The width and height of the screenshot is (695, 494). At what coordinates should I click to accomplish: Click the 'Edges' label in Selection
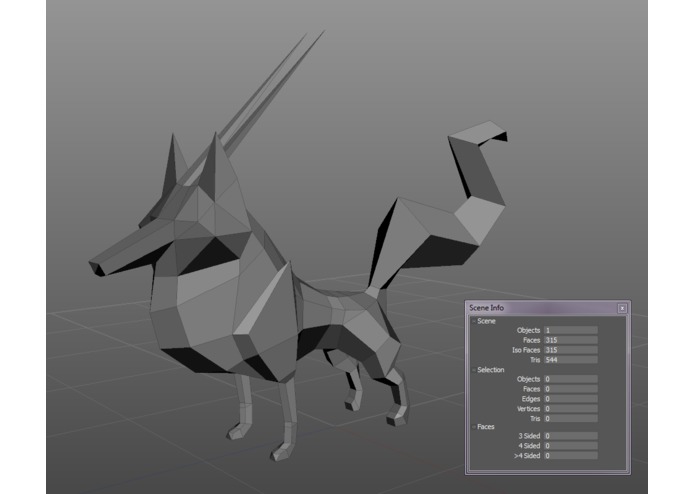[531, 399]
